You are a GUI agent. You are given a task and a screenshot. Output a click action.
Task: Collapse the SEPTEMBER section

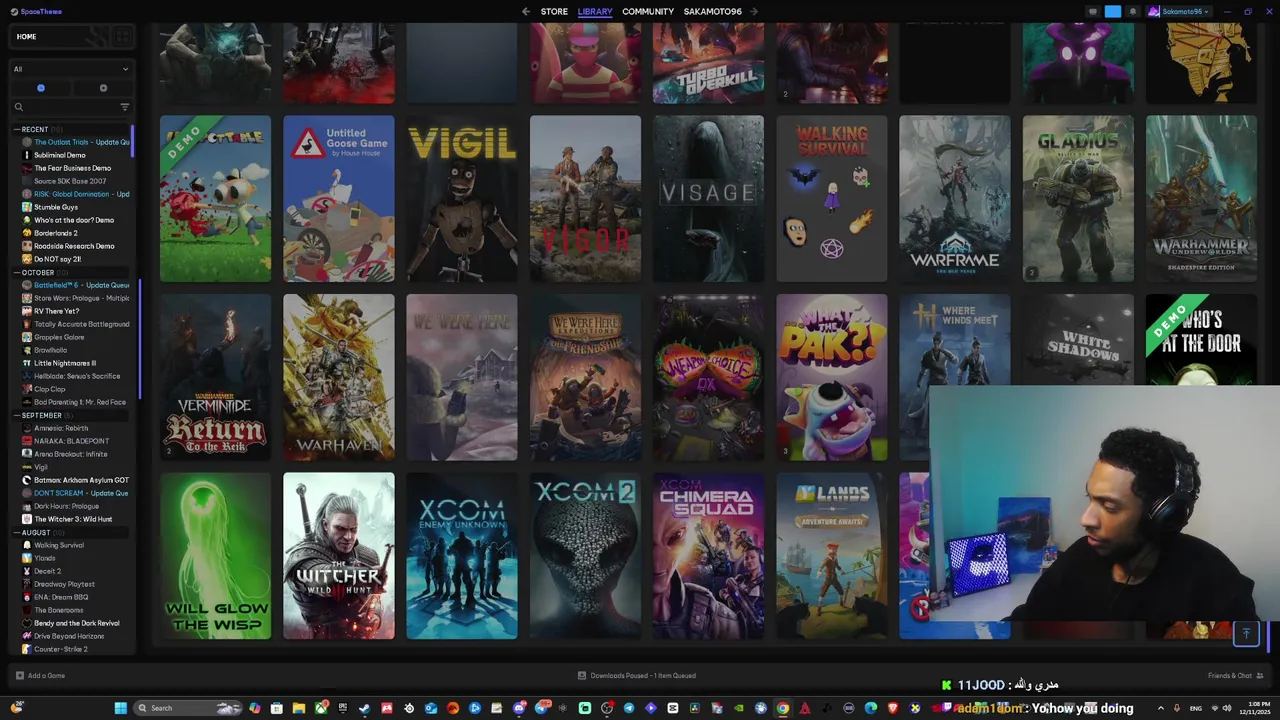point(17,415)
